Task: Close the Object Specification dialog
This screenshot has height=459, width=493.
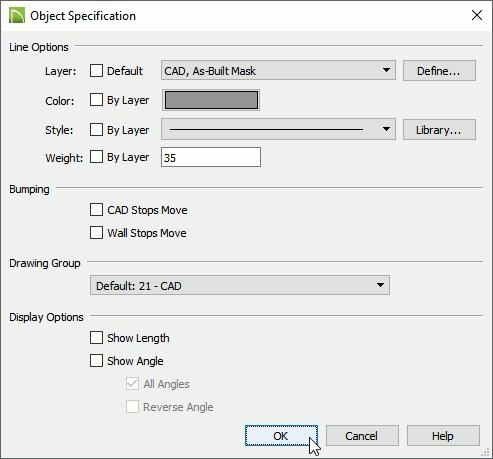Action: tap(477, 15)
